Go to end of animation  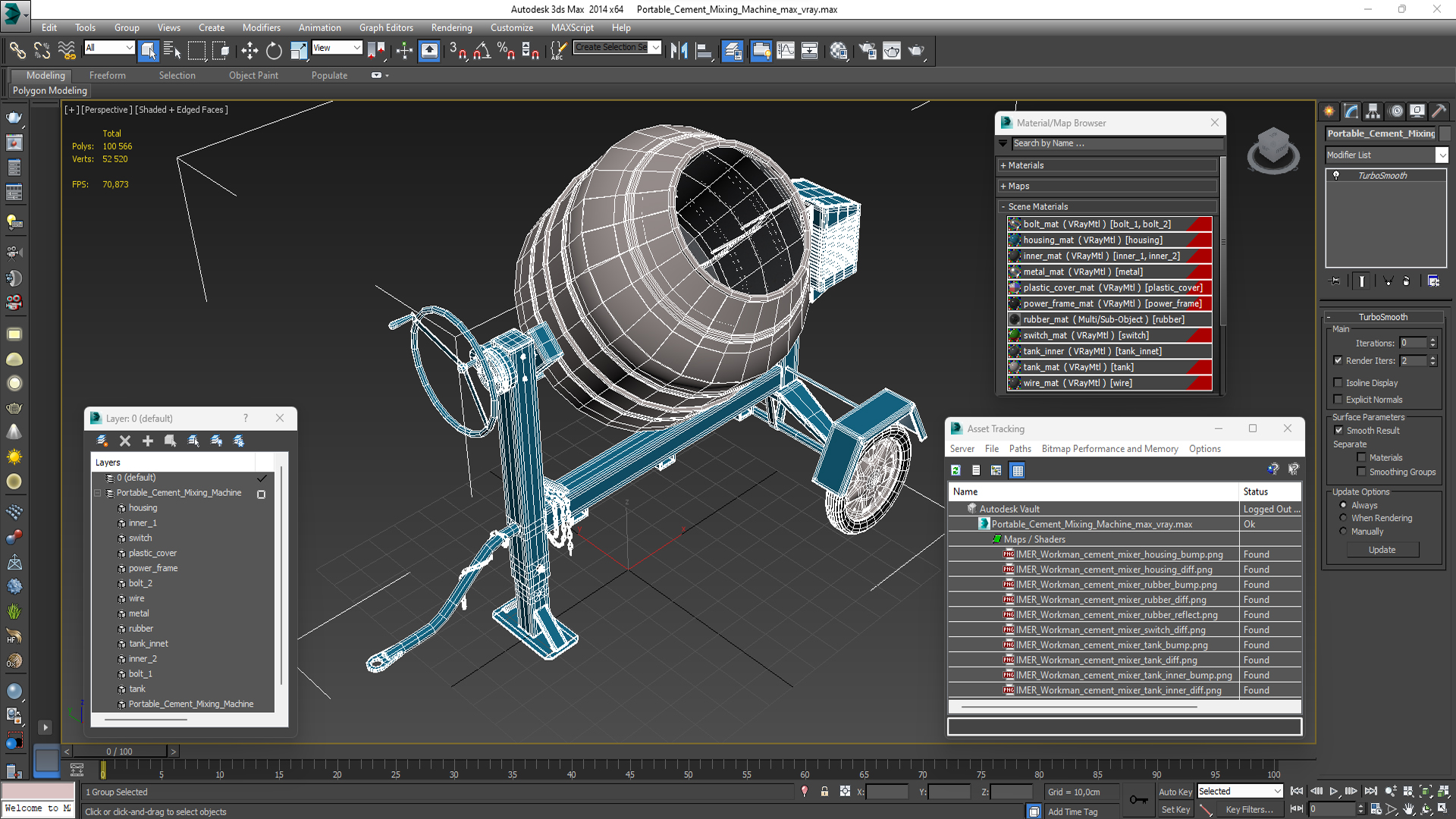1371,791
